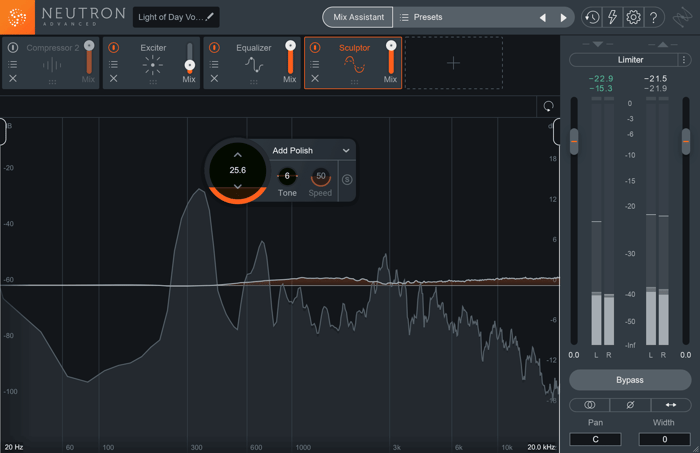Click the pencil icon to rename preset
700x453 pixels.
coord(210,17)
